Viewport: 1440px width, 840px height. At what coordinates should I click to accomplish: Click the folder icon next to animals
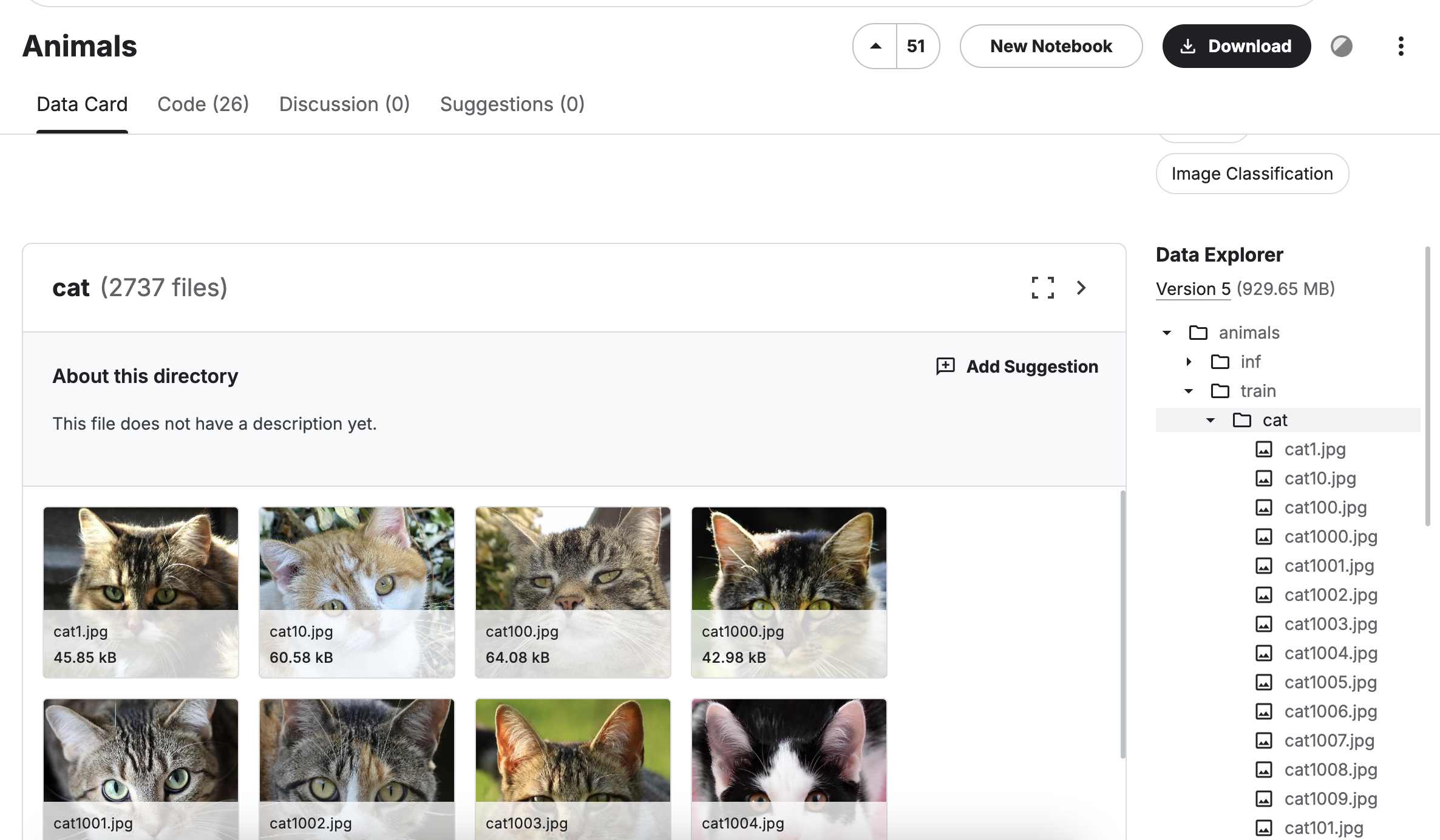pyautogui.click(x=1198, y=333)
